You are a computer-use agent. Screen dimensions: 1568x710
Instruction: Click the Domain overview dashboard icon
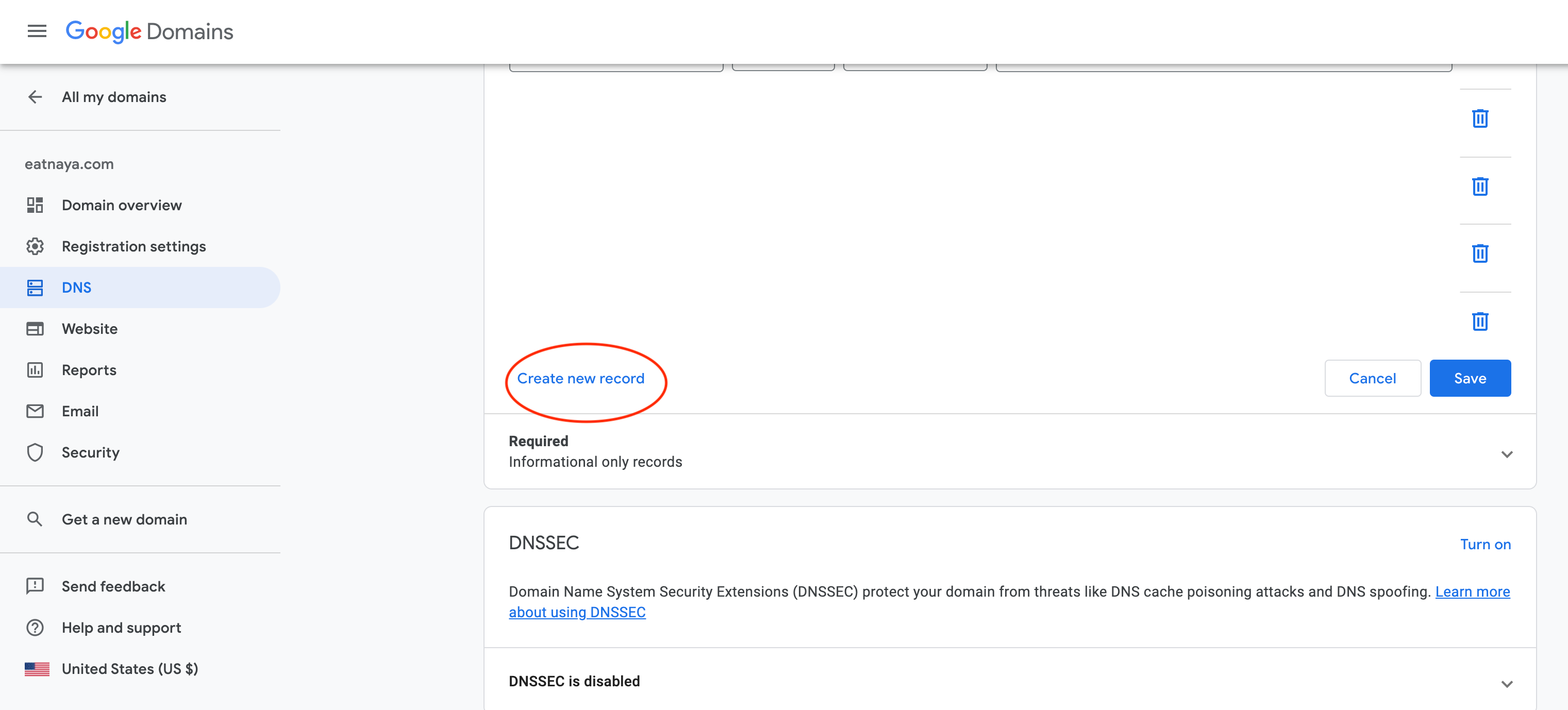[x=35, y=205]
